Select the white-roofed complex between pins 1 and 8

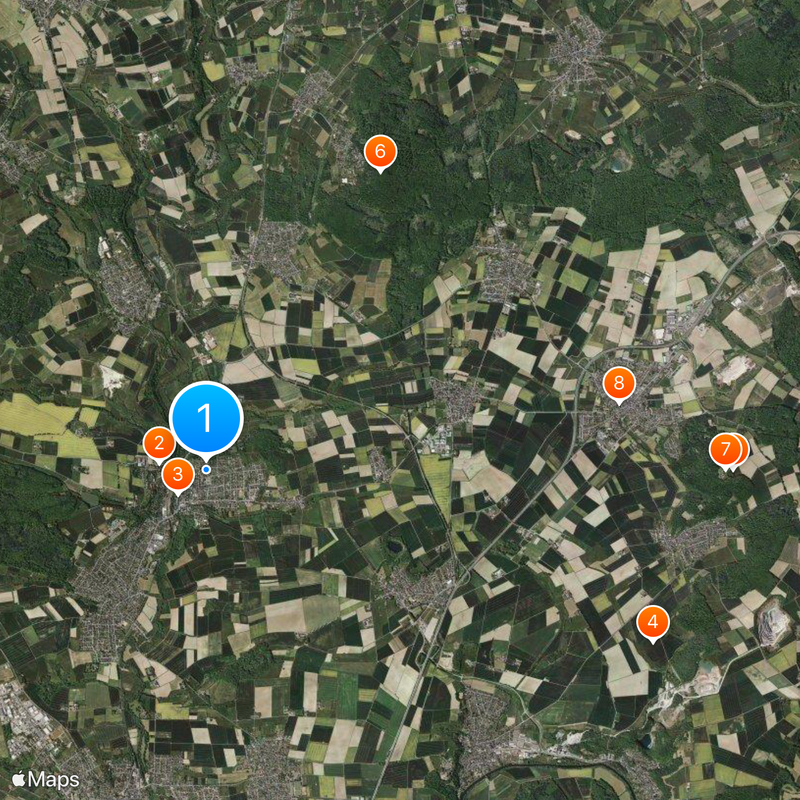437,442
